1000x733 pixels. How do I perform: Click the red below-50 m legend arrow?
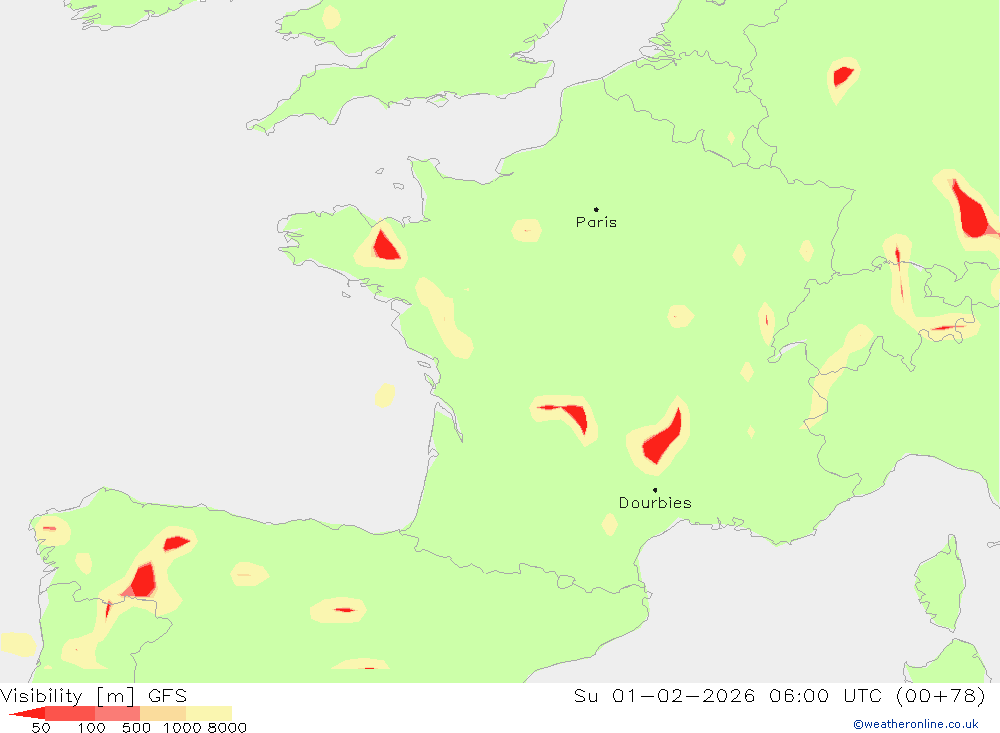(28, 713)
